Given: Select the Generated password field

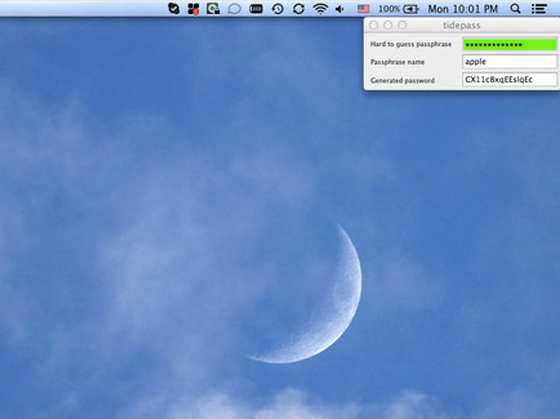Looking at the screenshot, I should (x=510, y=79).
